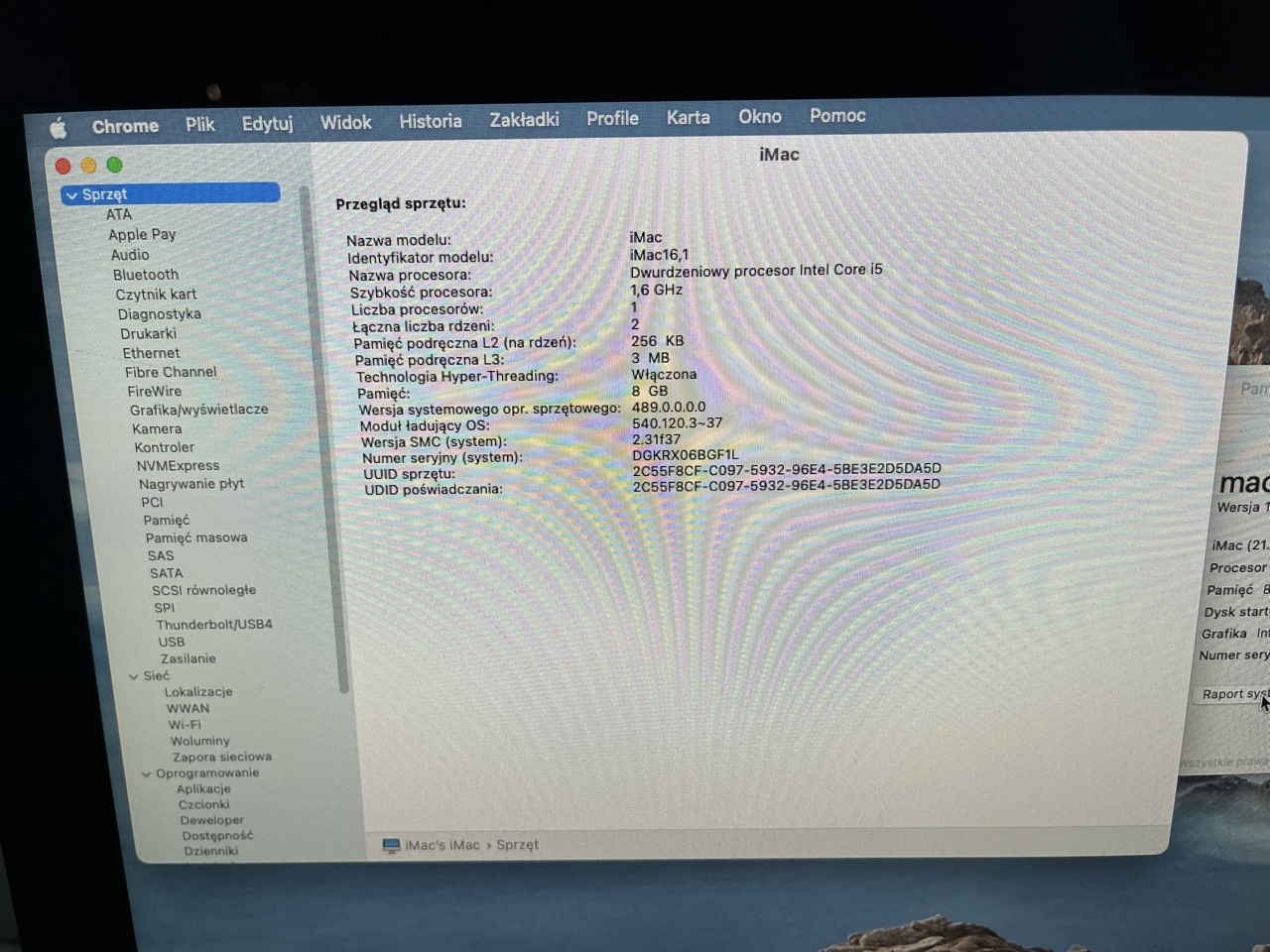Collapse the Sieć section chevron
The width and height of the screenshot is (1270, 952).
[x=134, y=676]
